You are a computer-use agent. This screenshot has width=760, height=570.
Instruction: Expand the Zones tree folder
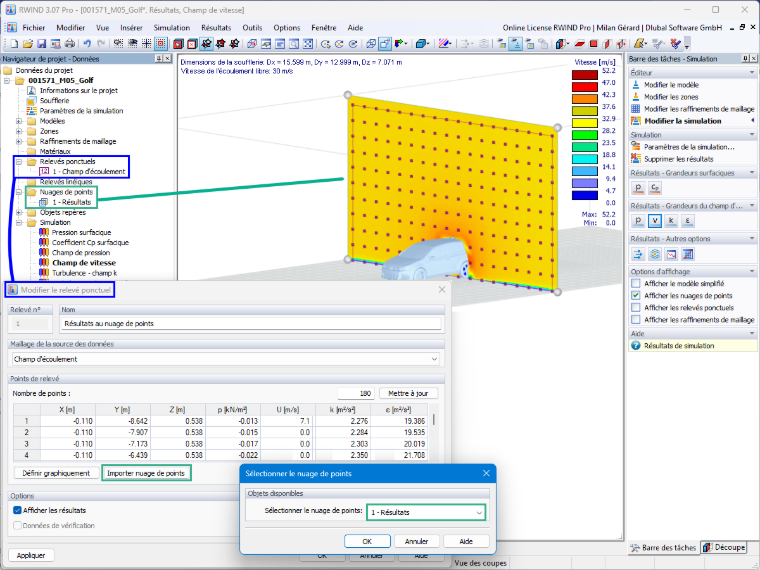click(x=19, y=131)
